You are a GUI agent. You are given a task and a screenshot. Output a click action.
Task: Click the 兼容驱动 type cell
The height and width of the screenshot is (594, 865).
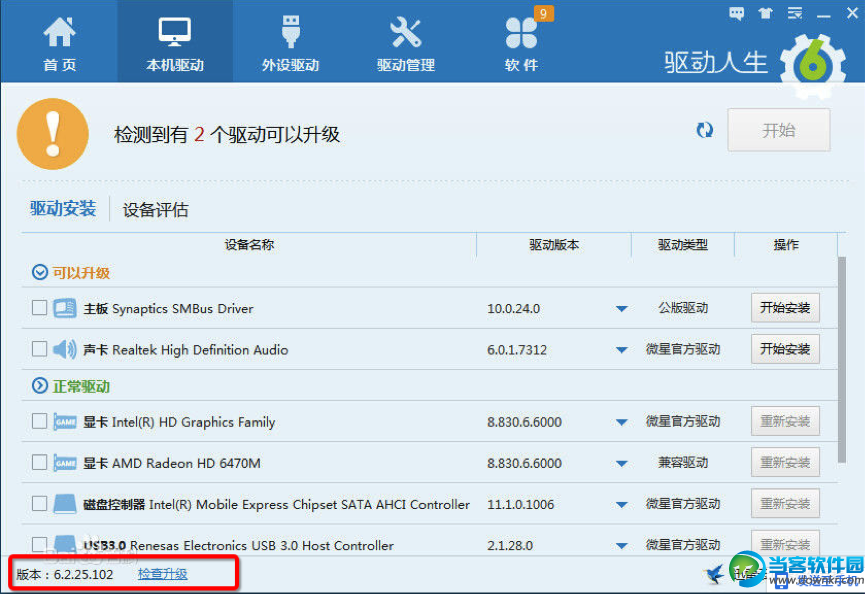coord(682,462)
